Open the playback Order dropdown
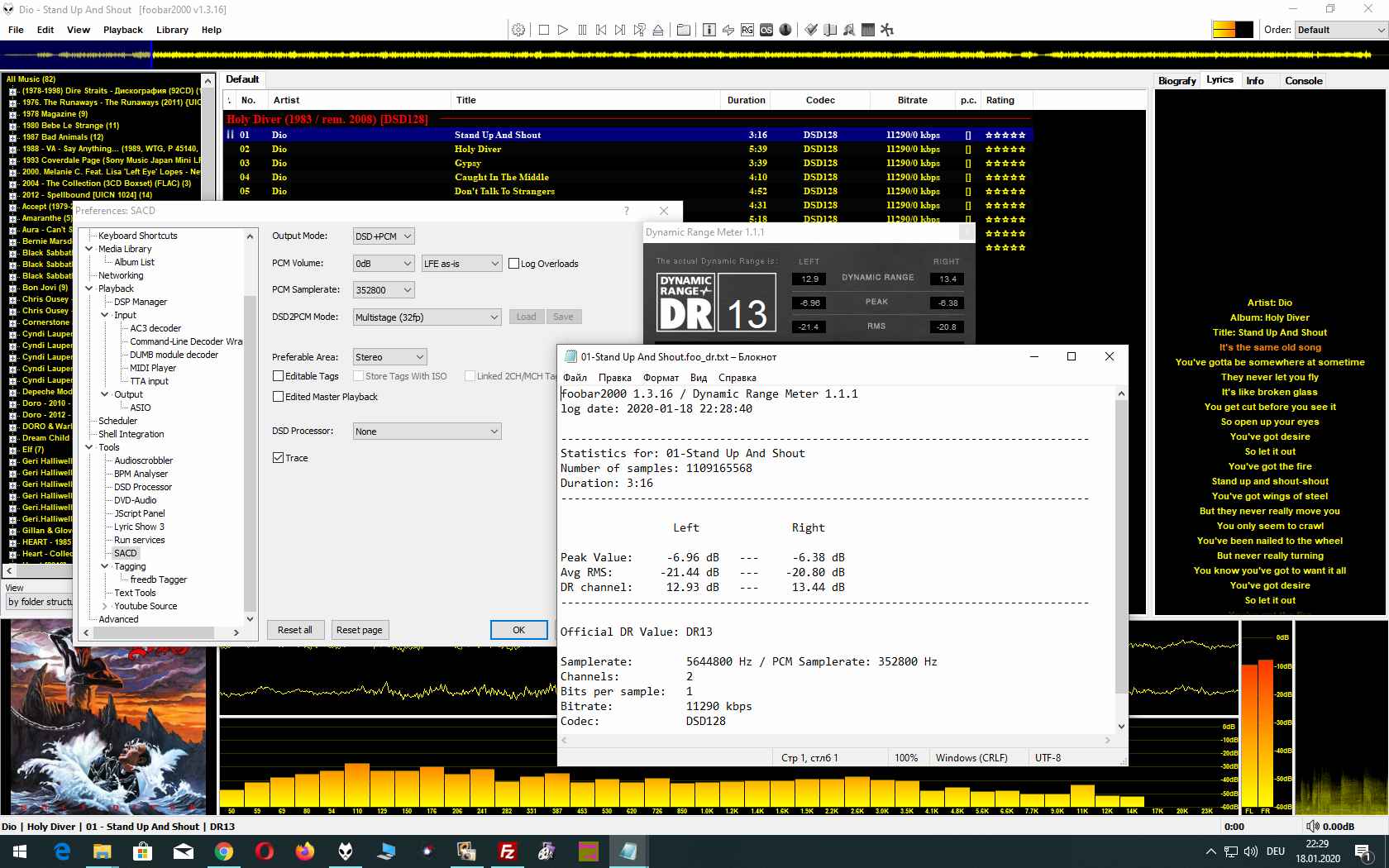Viewport: 1389px width, 868px height. (x=1339, y=30)
